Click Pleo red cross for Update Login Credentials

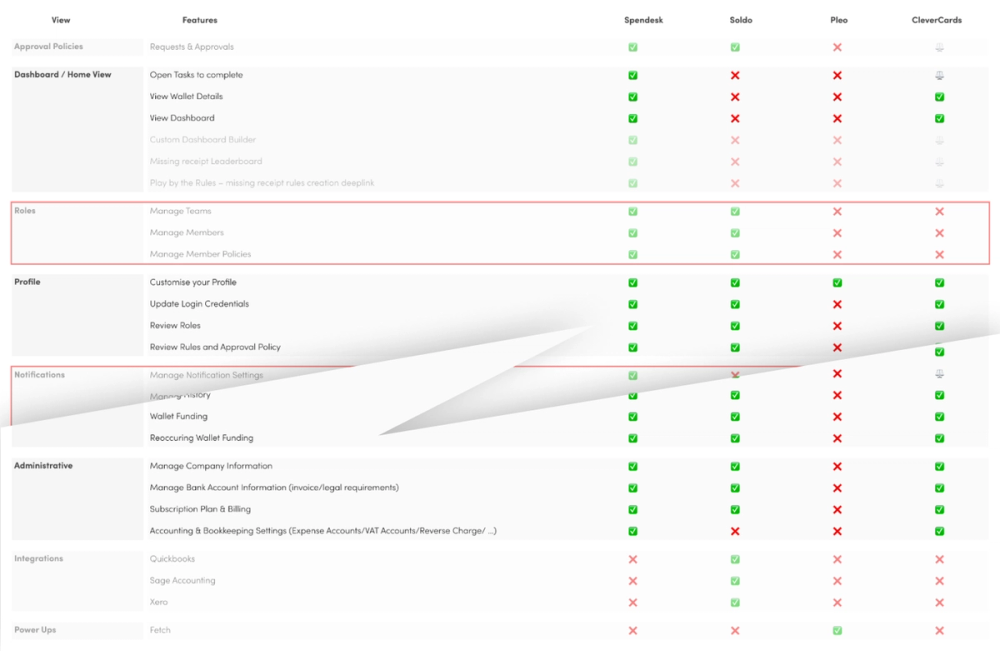pyautogui.click(x=837, y=304)
